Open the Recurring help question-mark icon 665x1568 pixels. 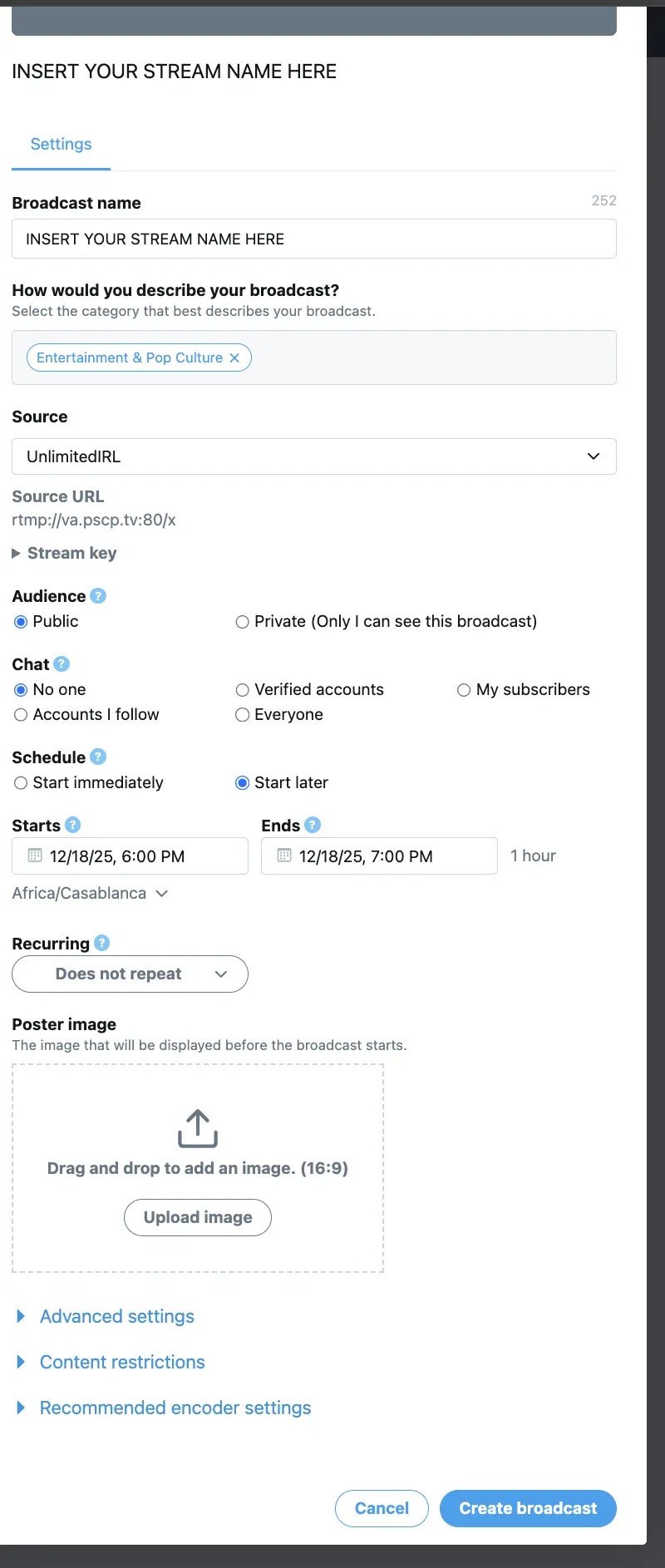102,943
